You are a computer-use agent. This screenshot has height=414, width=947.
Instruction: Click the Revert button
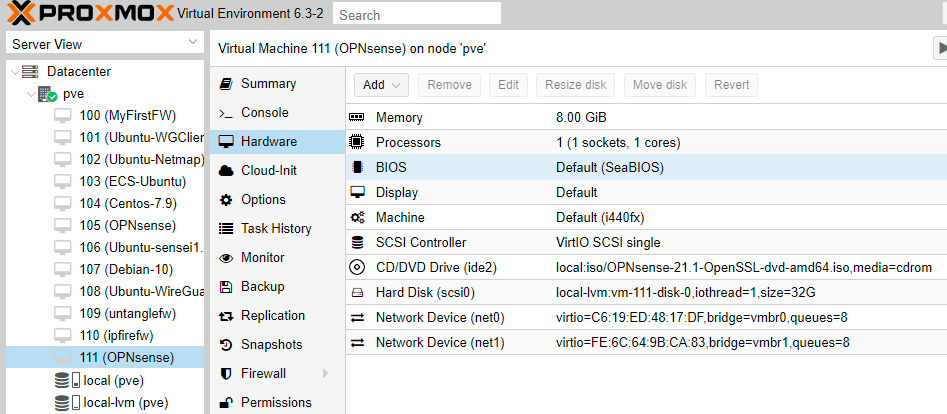pos(731,85)
